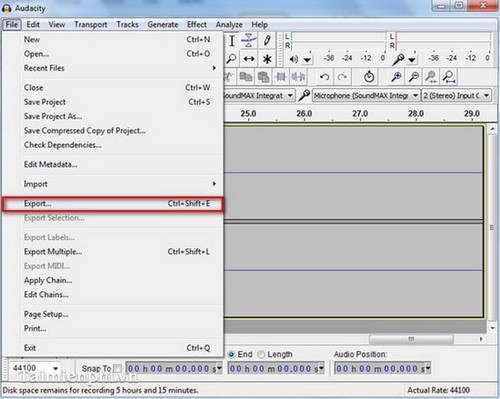Open the Transport menu
The width and height of the screenshot is (500, 399).
[91, 25]
